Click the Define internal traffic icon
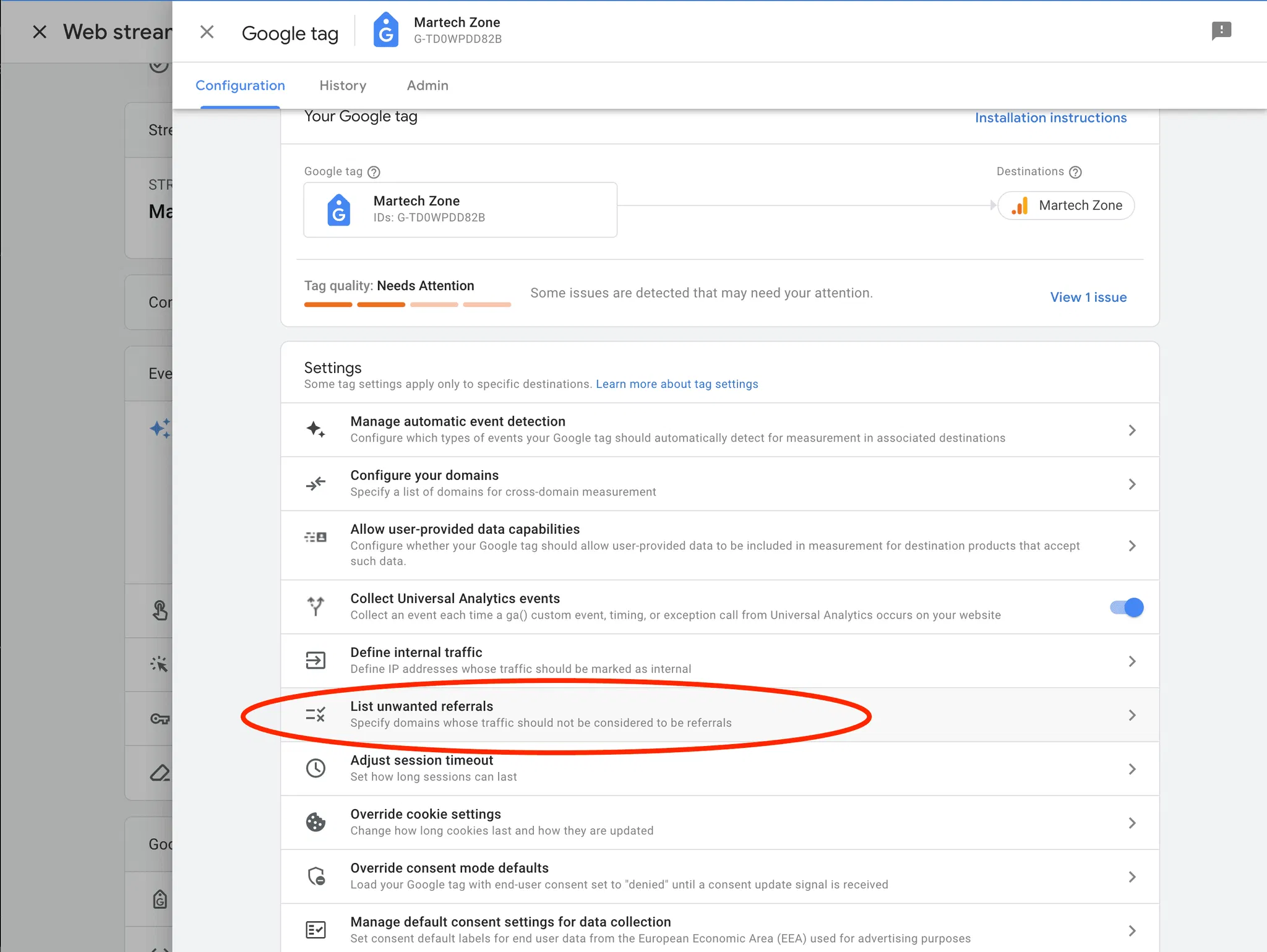Screen dimensions: 1267x952 [316, 661]
